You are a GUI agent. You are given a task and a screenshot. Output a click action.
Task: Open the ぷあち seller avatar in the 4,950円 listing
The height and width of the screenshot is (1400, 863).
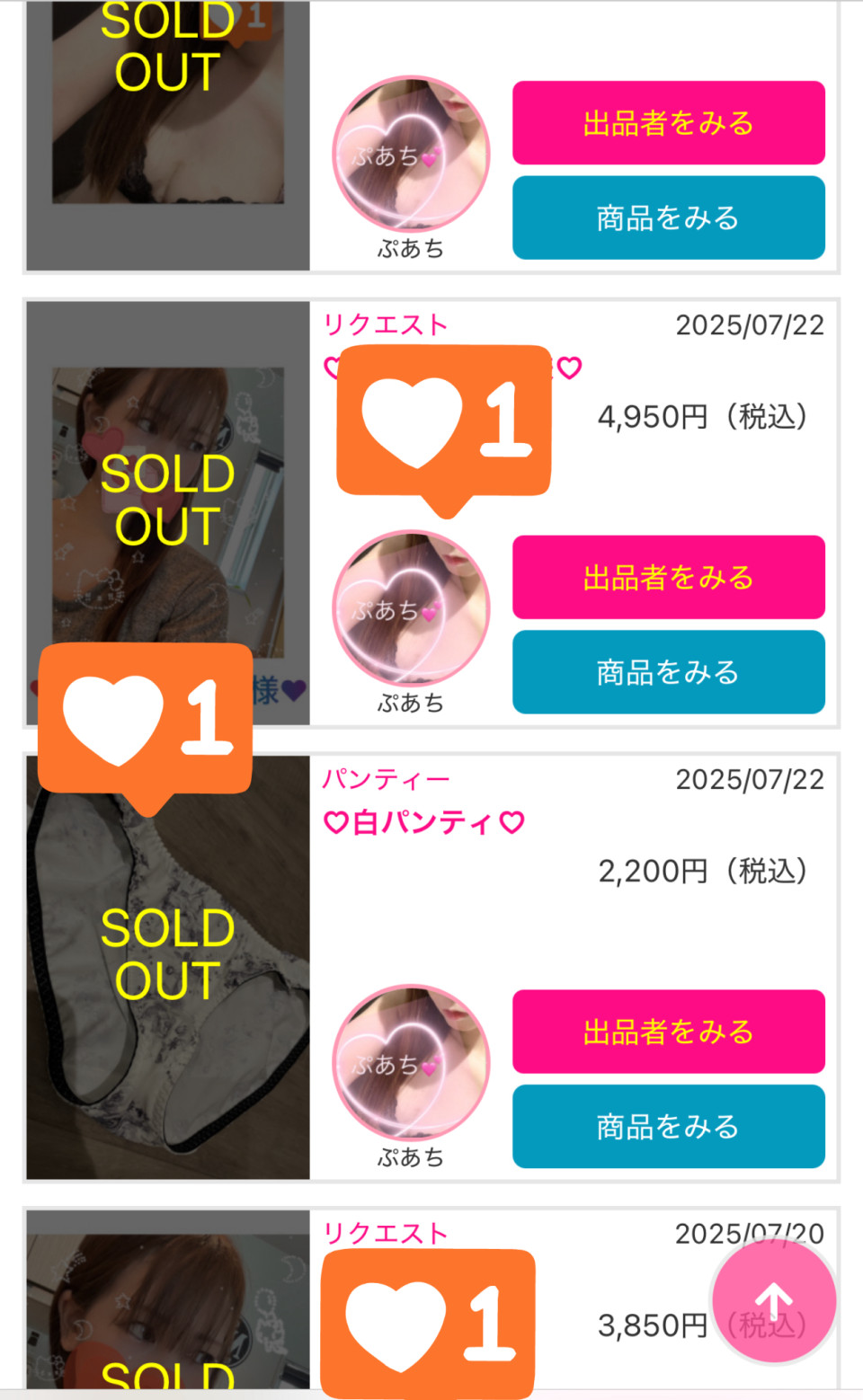point(411,608)
